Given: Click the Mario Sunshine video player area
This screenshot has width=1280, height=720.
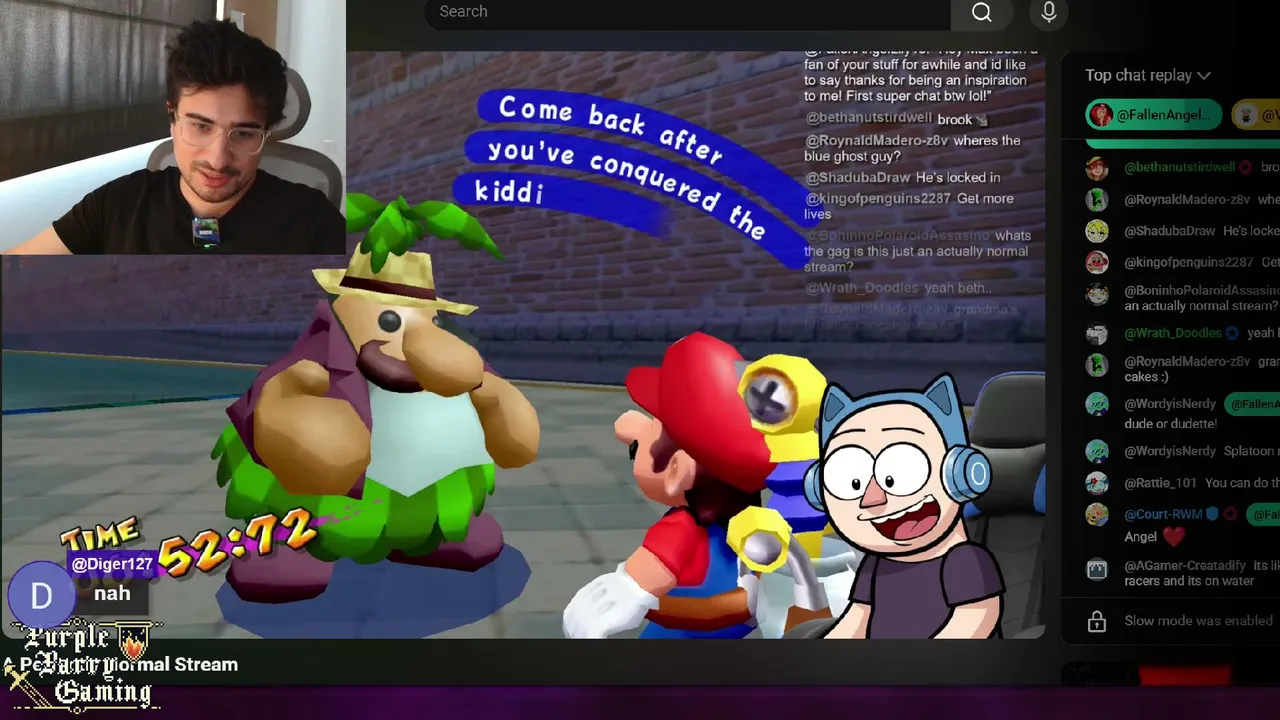Looking at the screenshot, I should (x=523, y=345).
